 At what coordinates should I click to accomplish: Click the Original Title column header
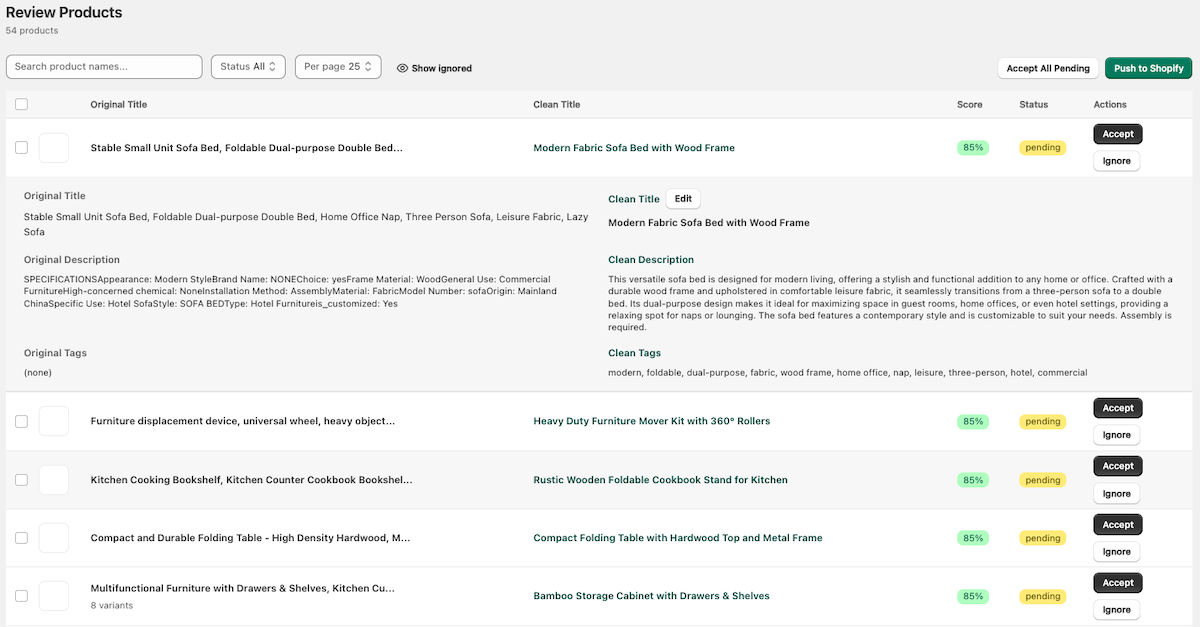[x=119, y=104]
